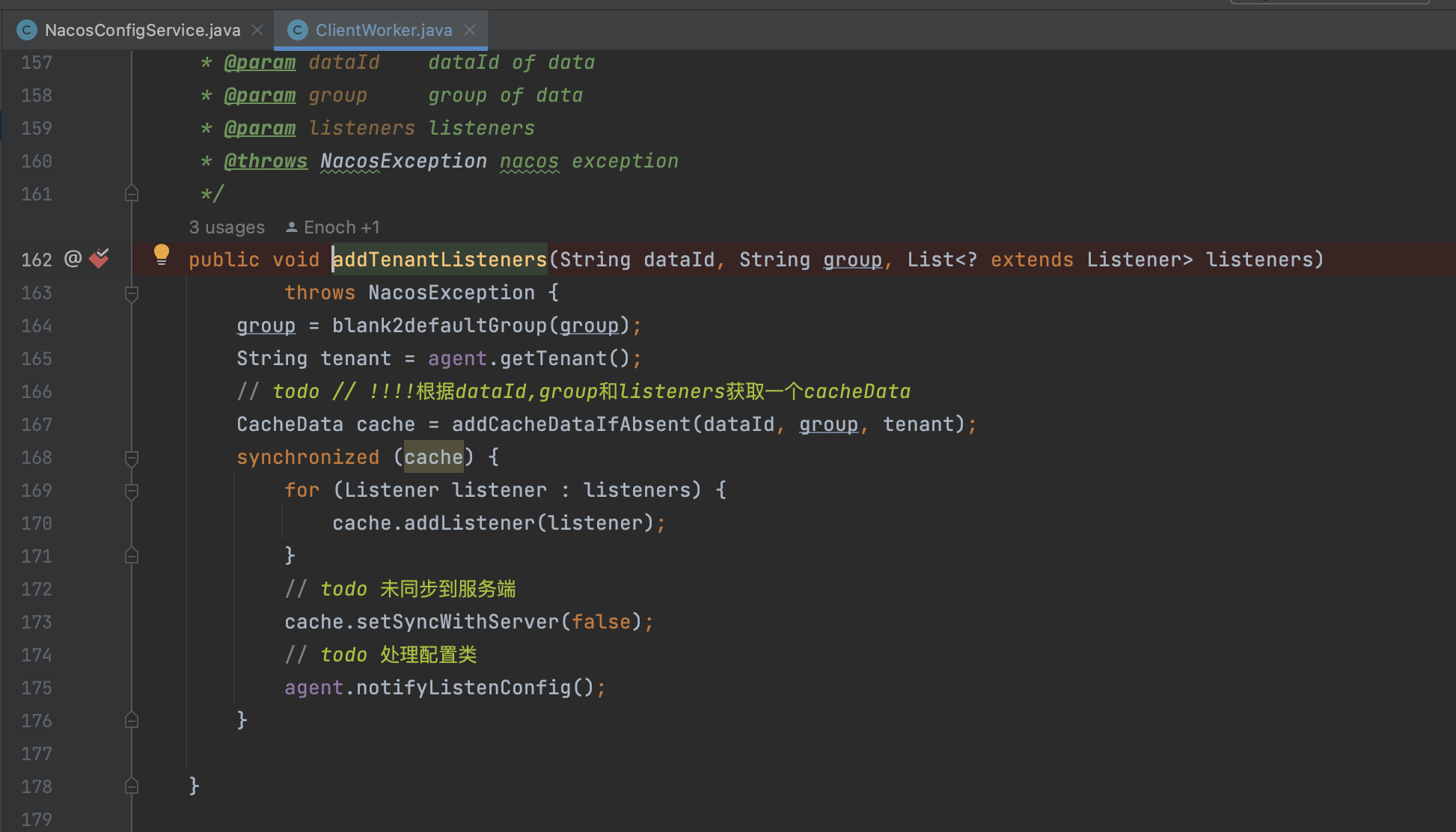This screenshot has height=832, width=1456.
Task: Click the Listener type in the signature generics
Action: point(1134,260)
